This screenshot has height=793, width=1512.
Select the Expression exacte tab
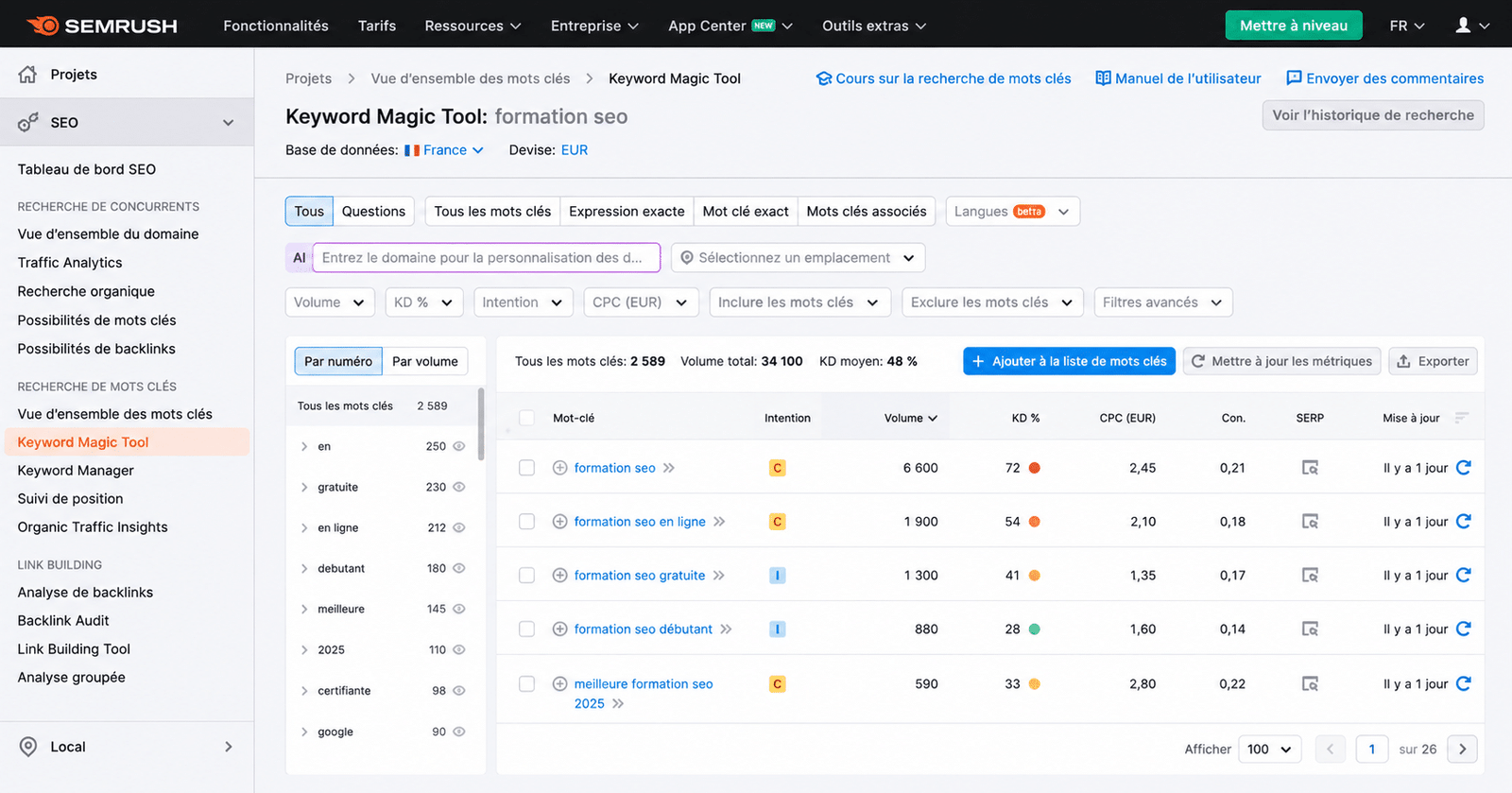pos(627,212)
